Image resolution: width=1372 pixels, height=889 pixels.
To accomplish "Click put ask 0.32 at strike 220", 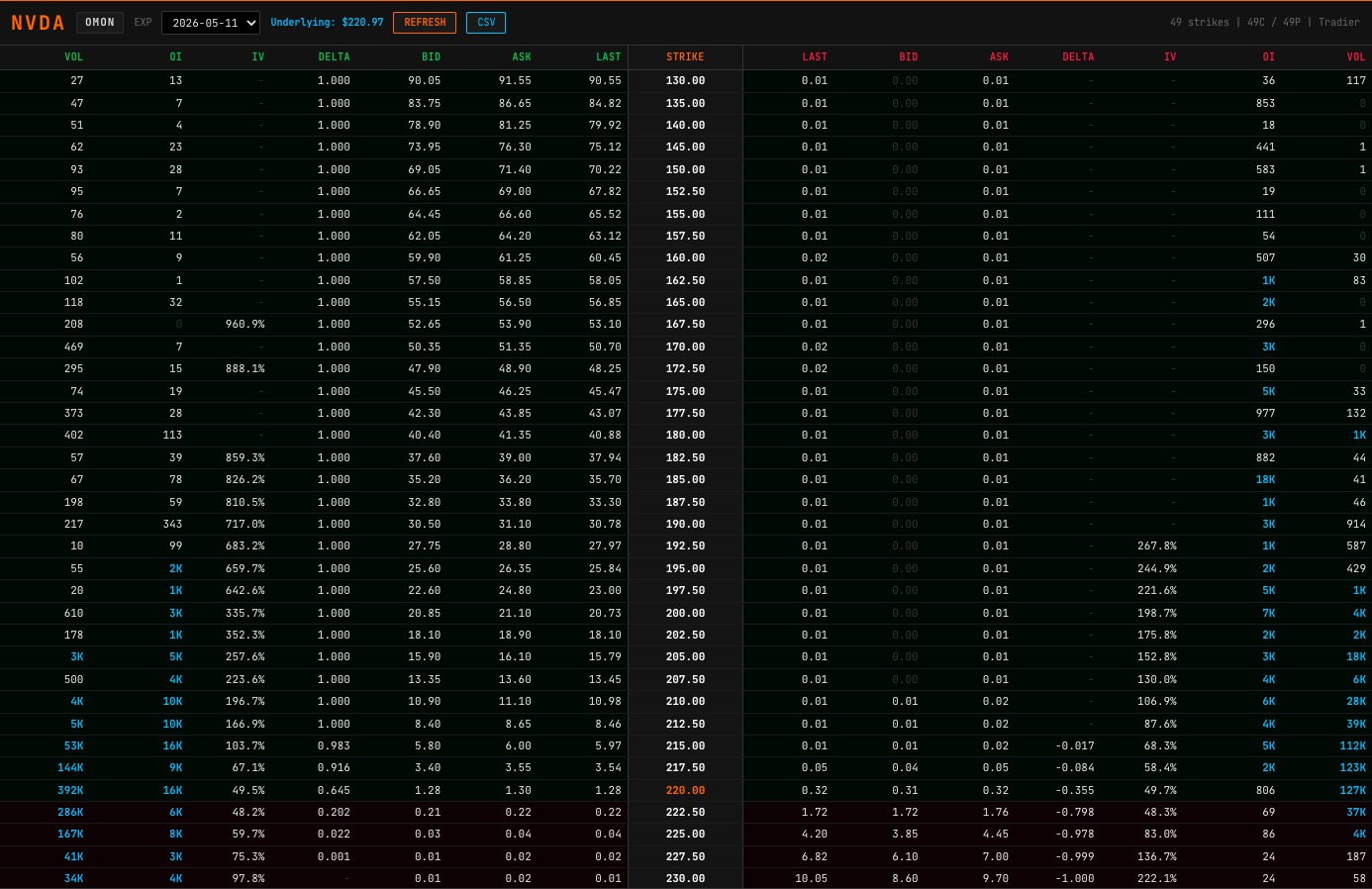I will [996, 790].
